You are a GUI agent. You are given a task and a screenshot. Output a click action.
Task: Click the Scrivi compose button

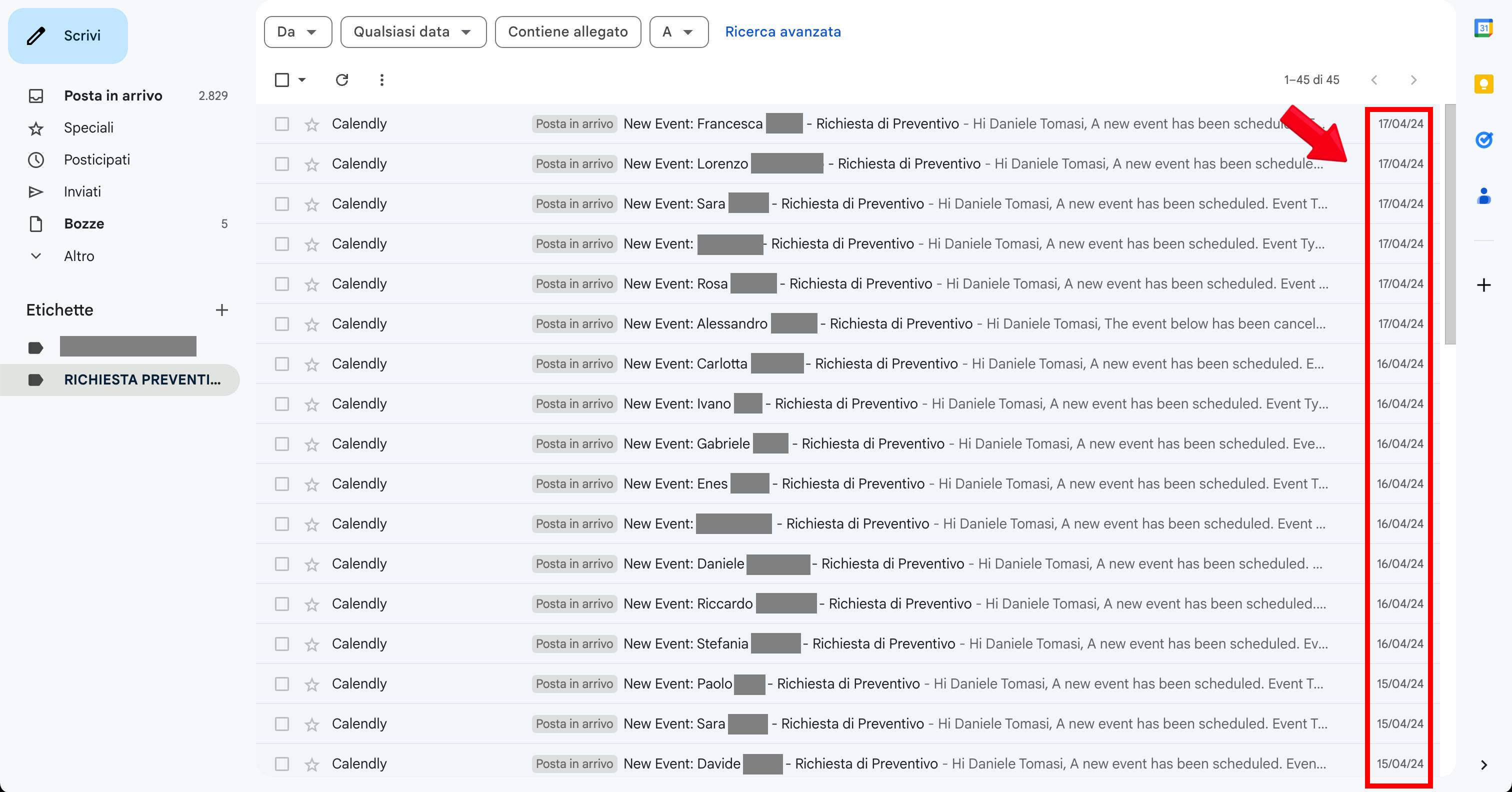67,35
